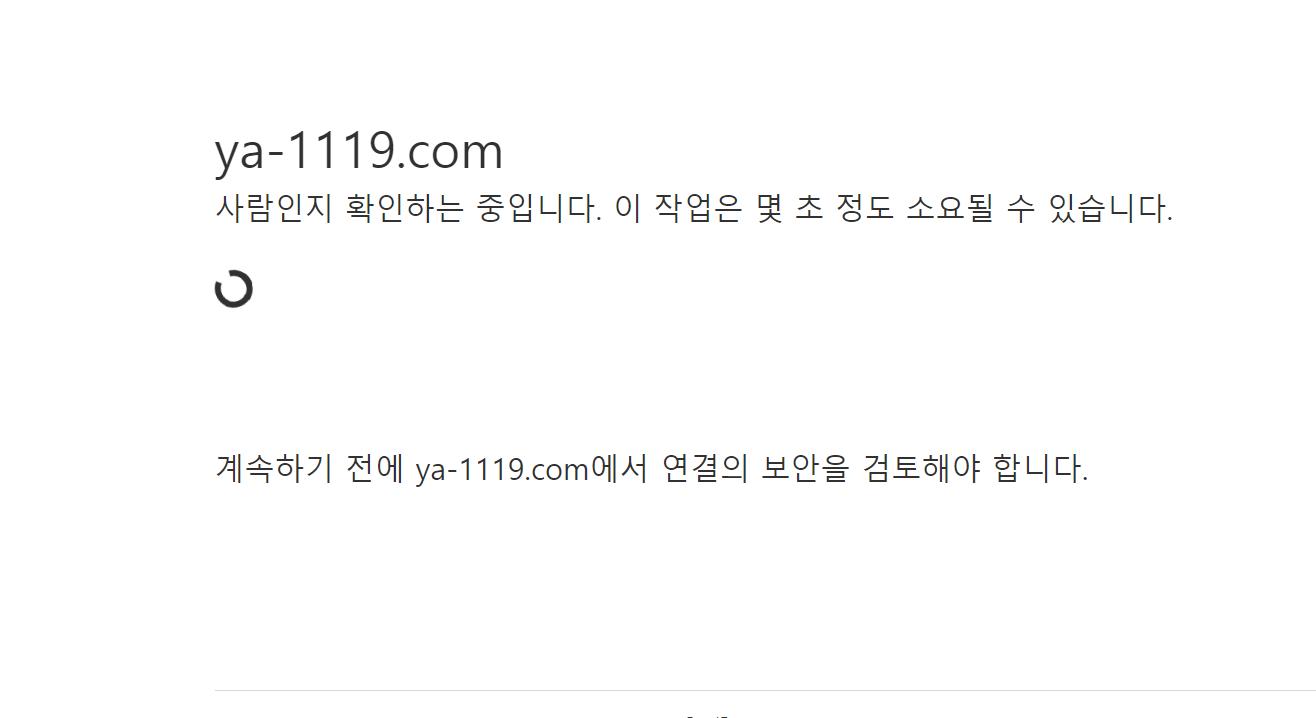Screen dimensions: 1316x718
Task: Click the word 계속하기 starting security sentence
Action: [273, 468]
